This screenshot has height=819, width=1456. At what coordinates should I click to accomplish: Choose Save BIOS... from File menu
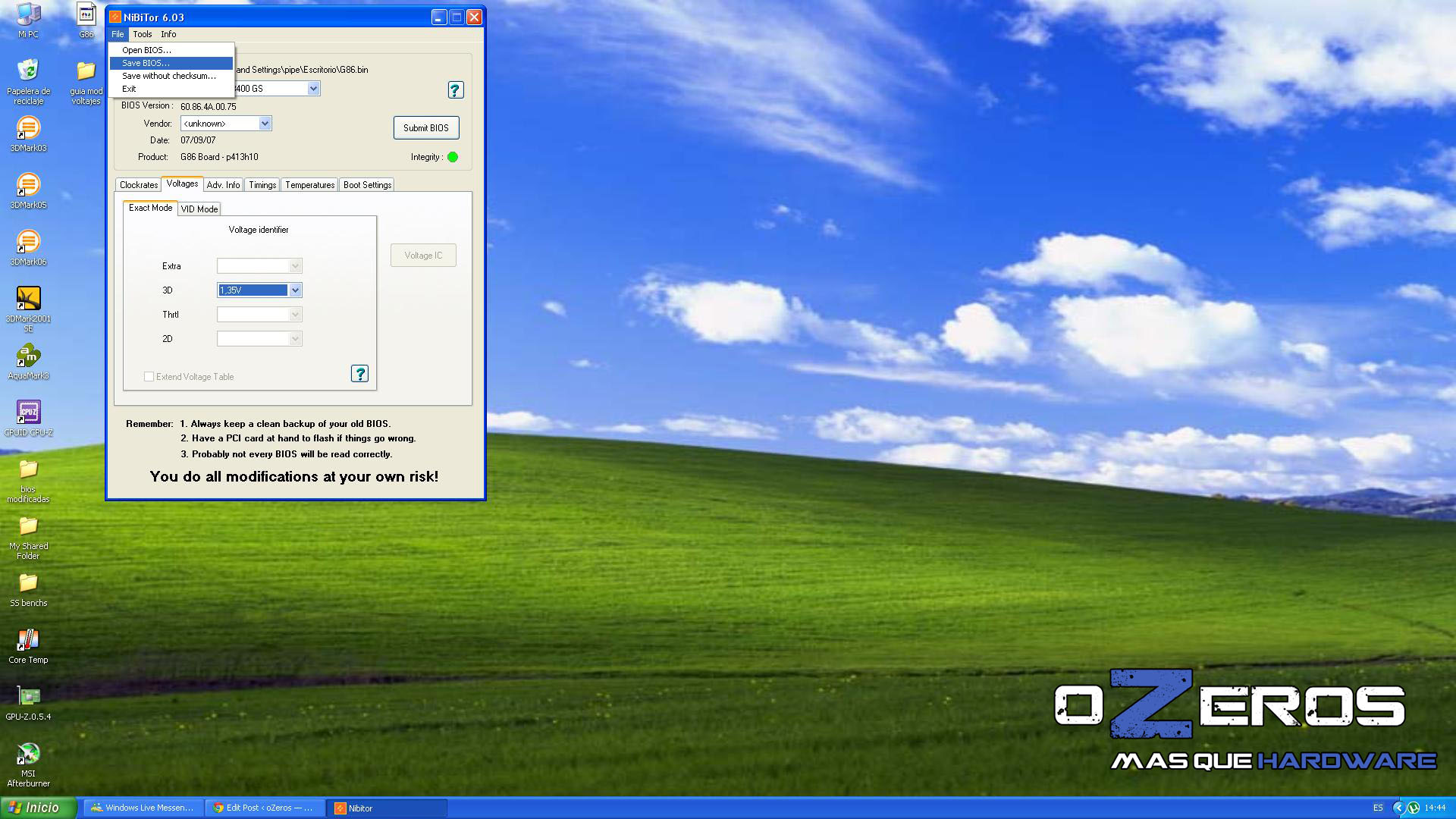click(x=171, y=63)
